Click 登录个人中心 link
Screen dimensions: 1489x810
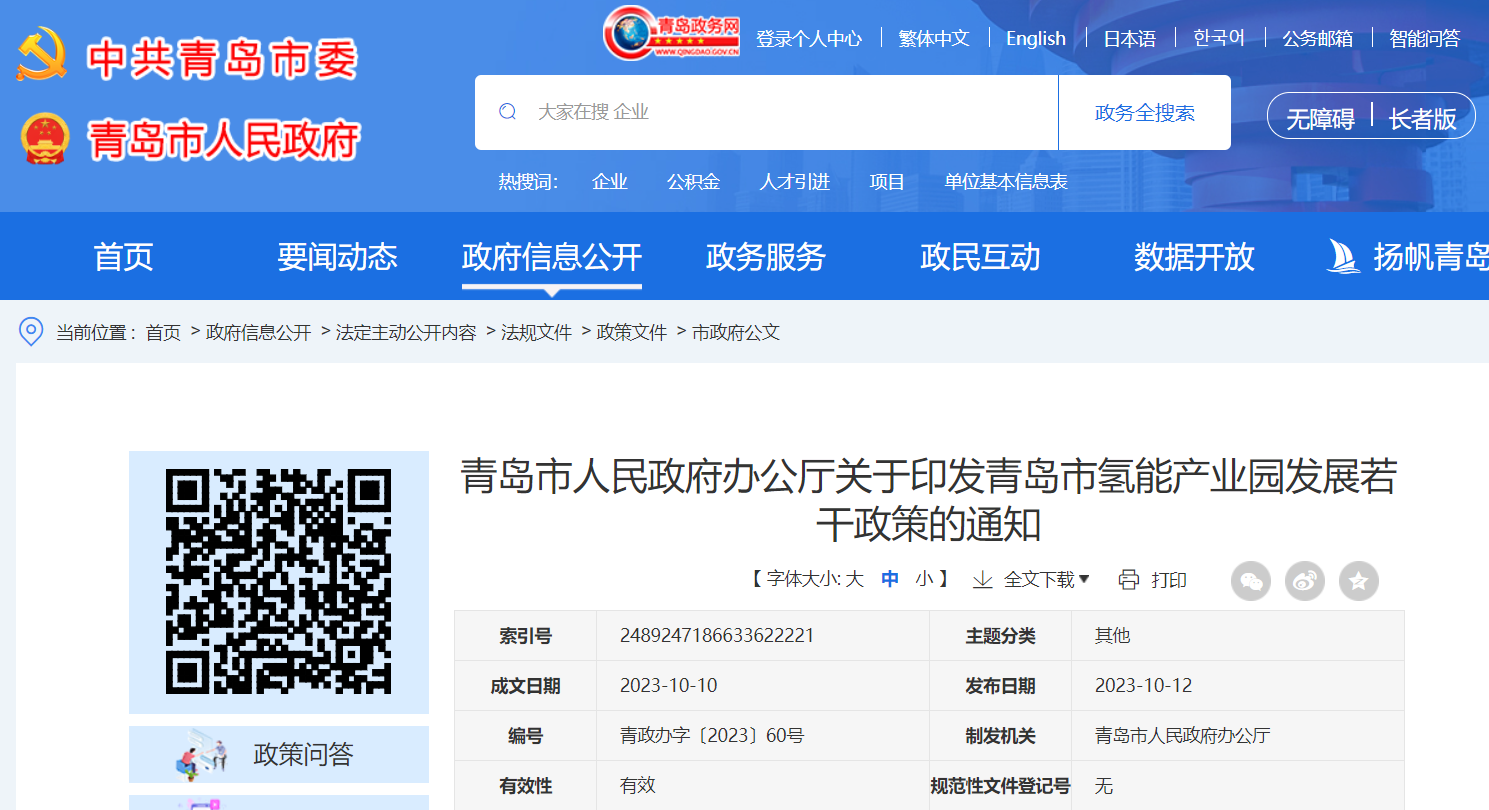pos(809,38)
